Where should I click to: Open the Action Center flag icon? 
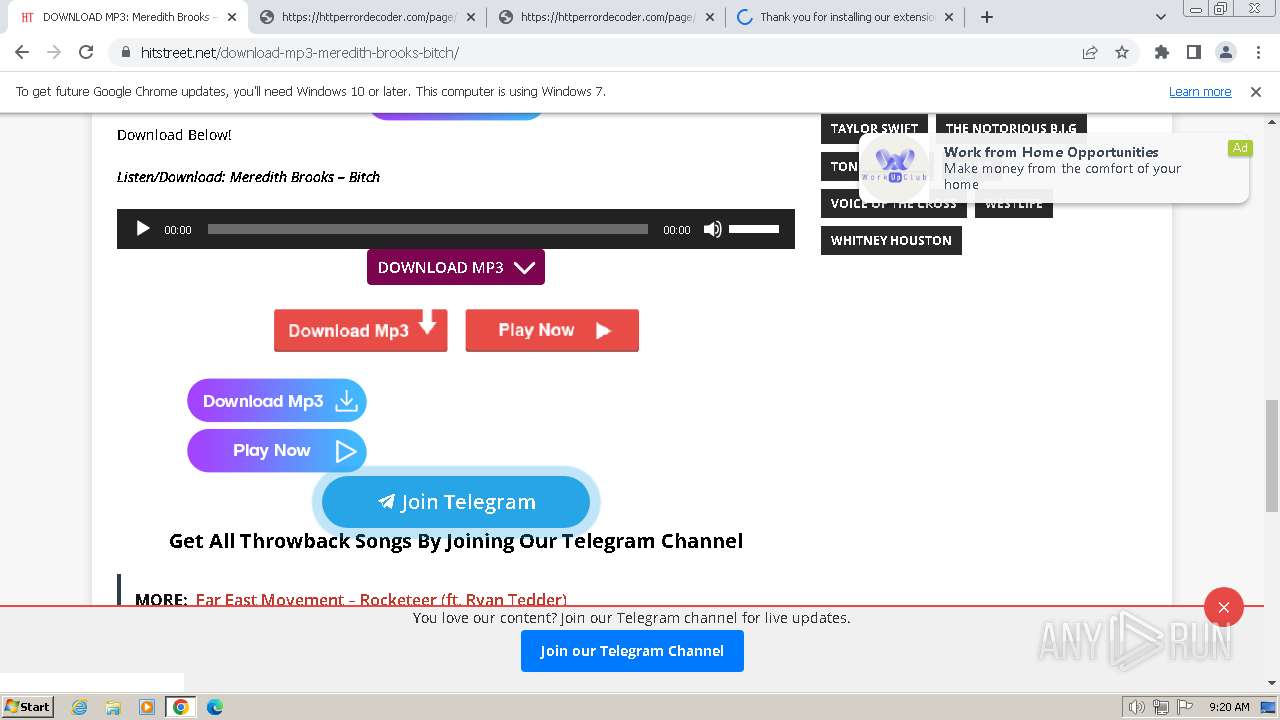(x=1185, y=707)
